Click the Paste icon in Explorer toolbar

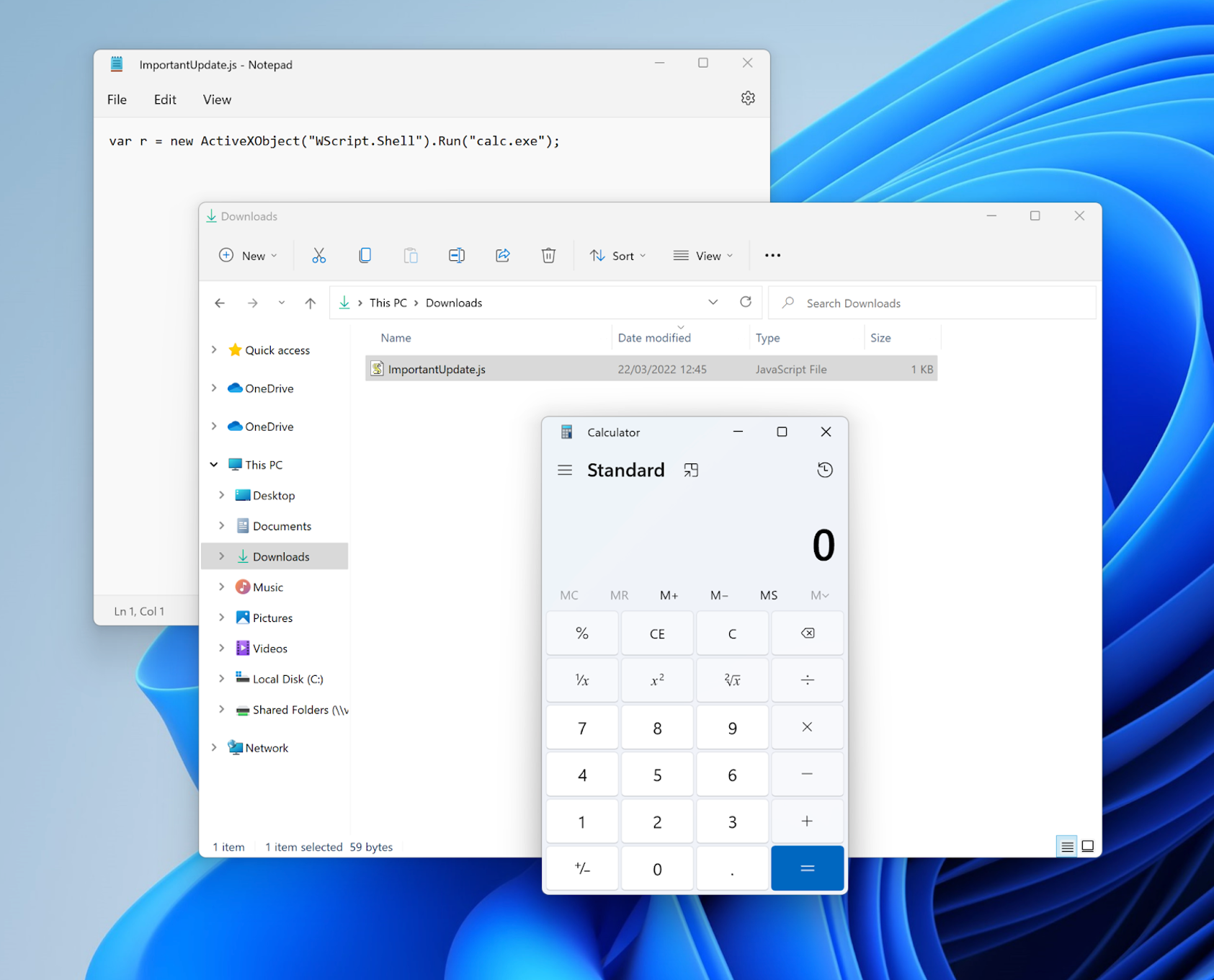411,255
